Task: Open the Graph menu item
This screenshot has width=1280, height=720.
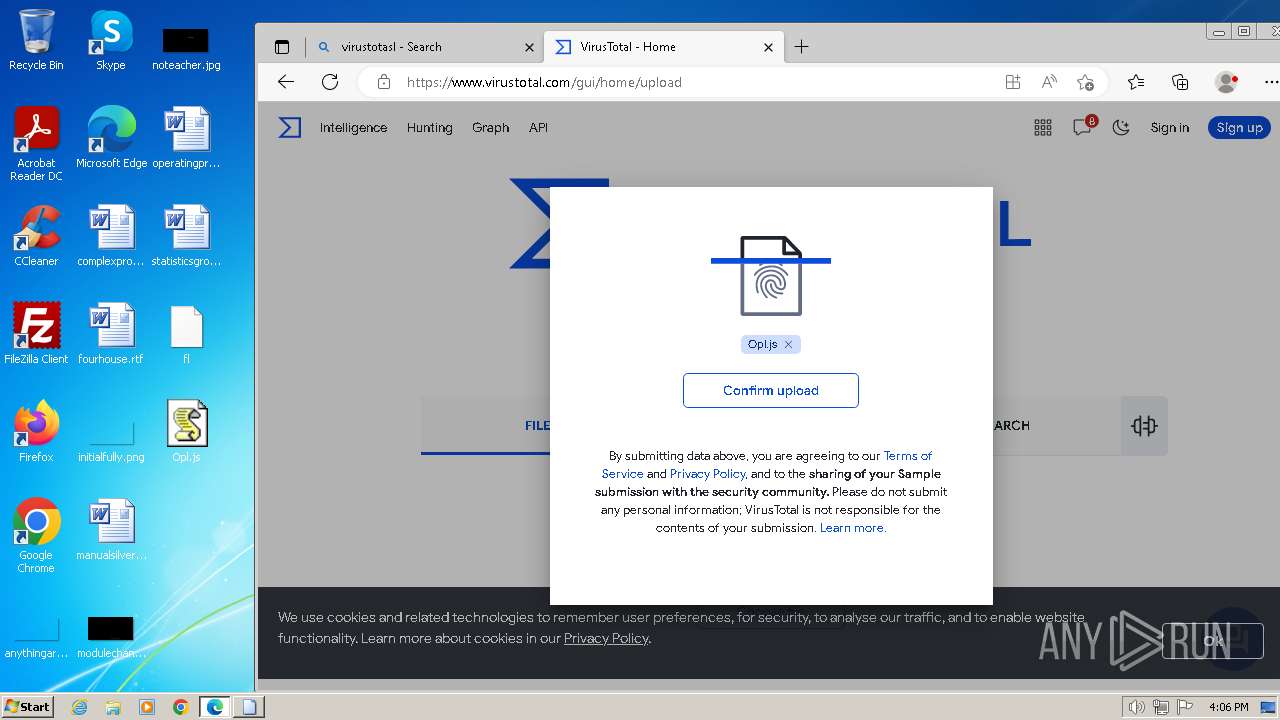Action: pyautogui.click(x=491, y=127)
